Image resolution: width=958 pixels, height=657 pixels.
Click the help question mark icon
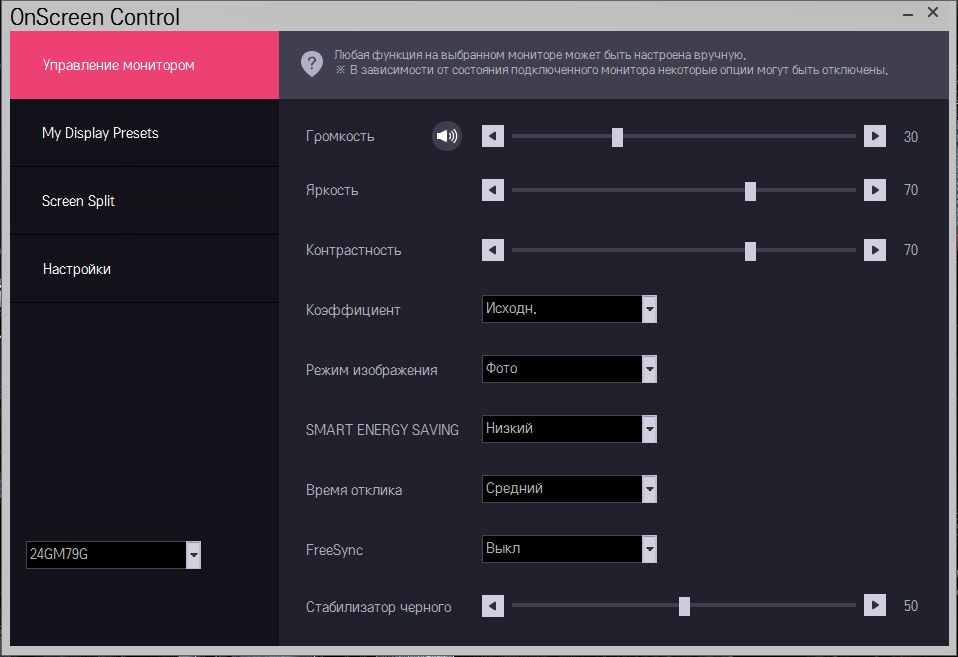(x=311, y=64)
